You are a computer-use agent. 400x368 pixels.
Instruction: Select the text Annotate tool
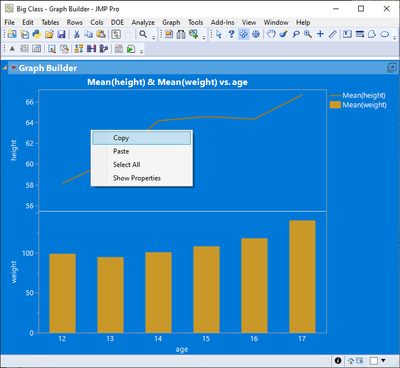click(x=347, y=34)
